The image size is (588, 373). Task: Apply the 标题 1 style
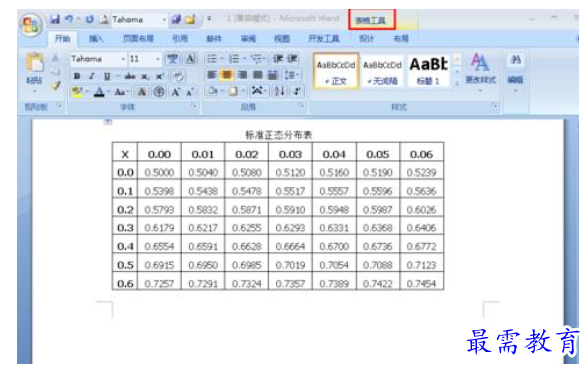[429, 71]
